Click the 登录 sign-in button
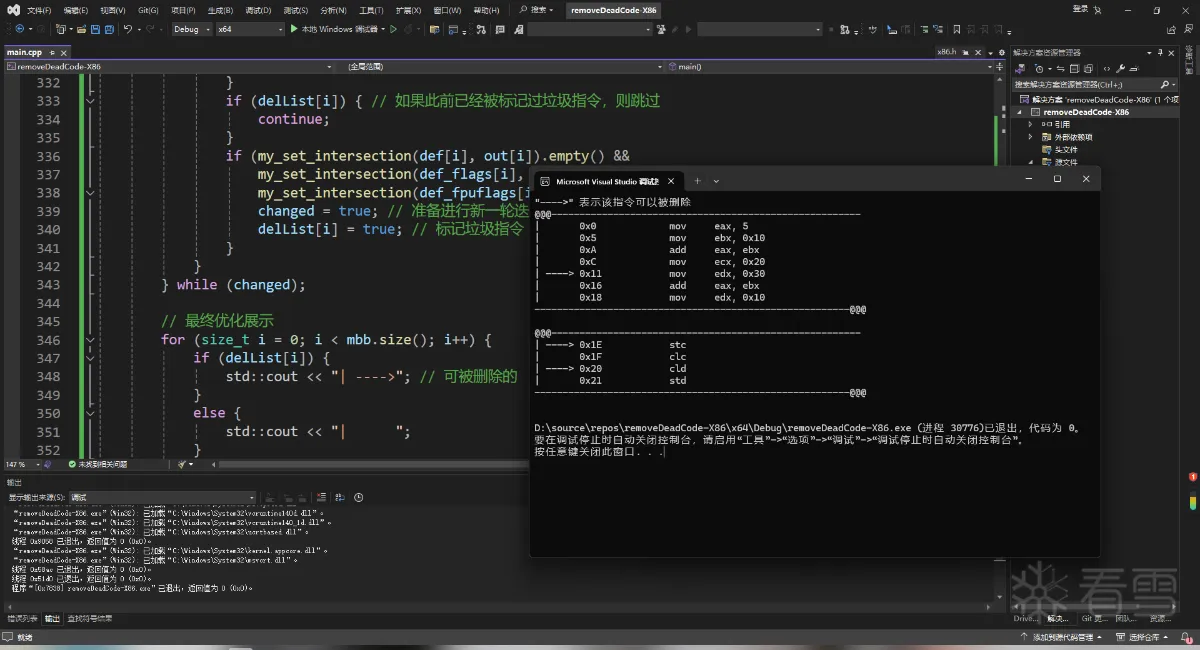 click(1081, 9)
